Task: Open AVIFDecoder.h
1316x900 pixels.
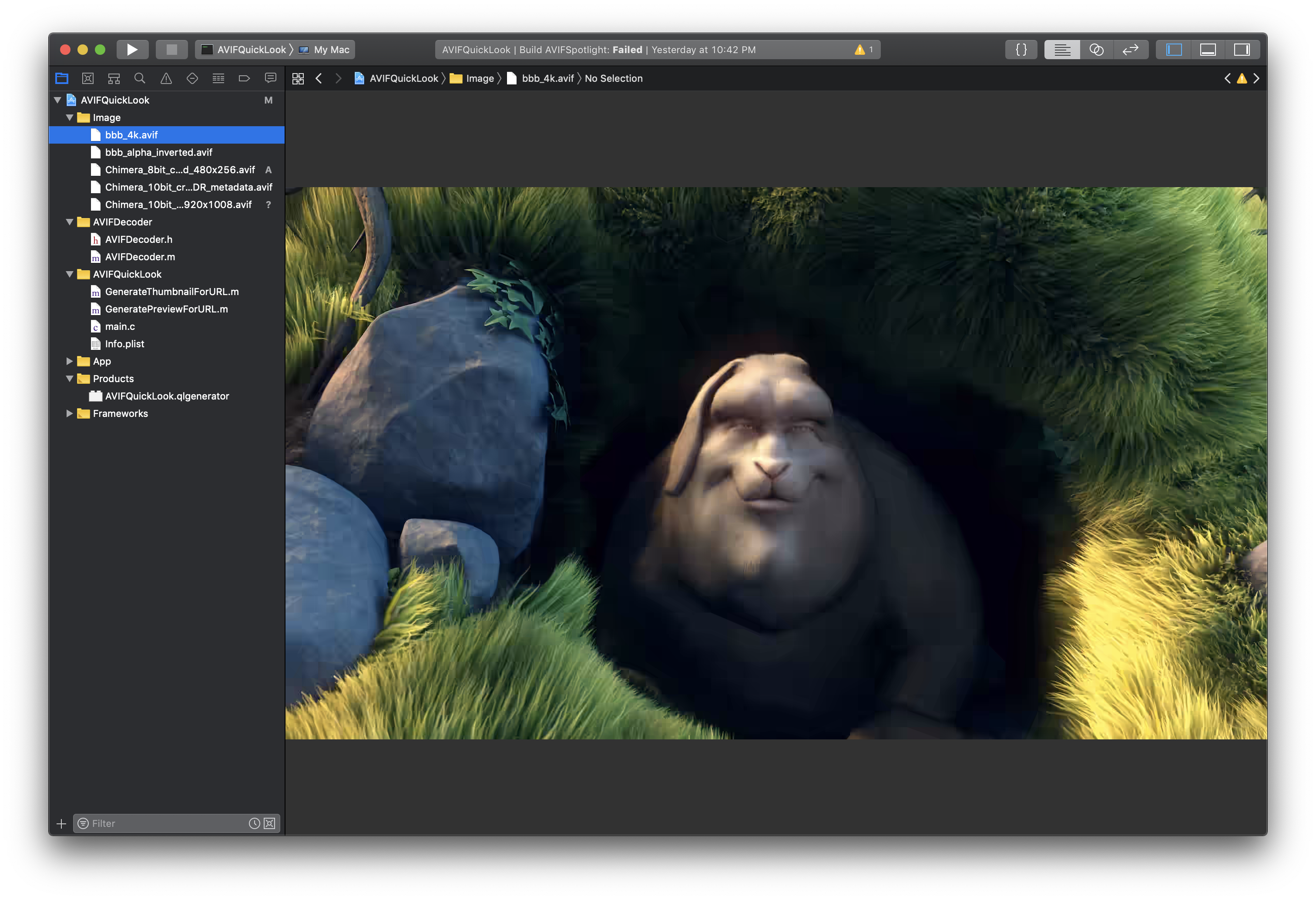Action: tap(167, 240)
